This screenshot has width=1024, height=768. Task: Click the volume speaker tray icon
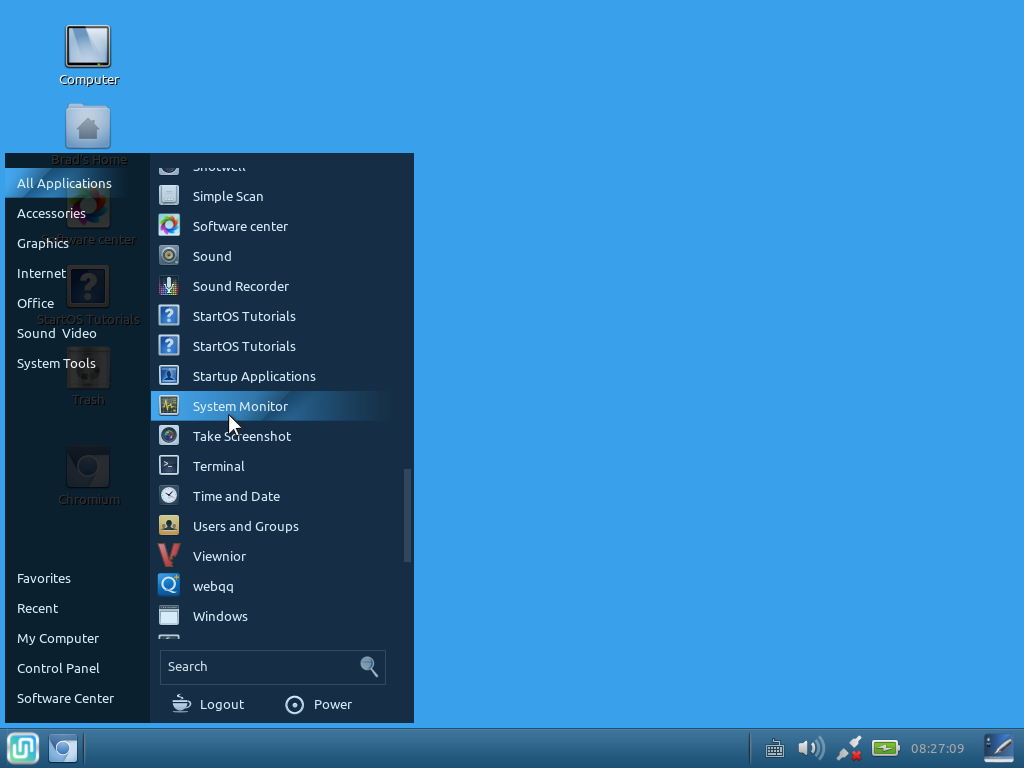pos(811,748)
